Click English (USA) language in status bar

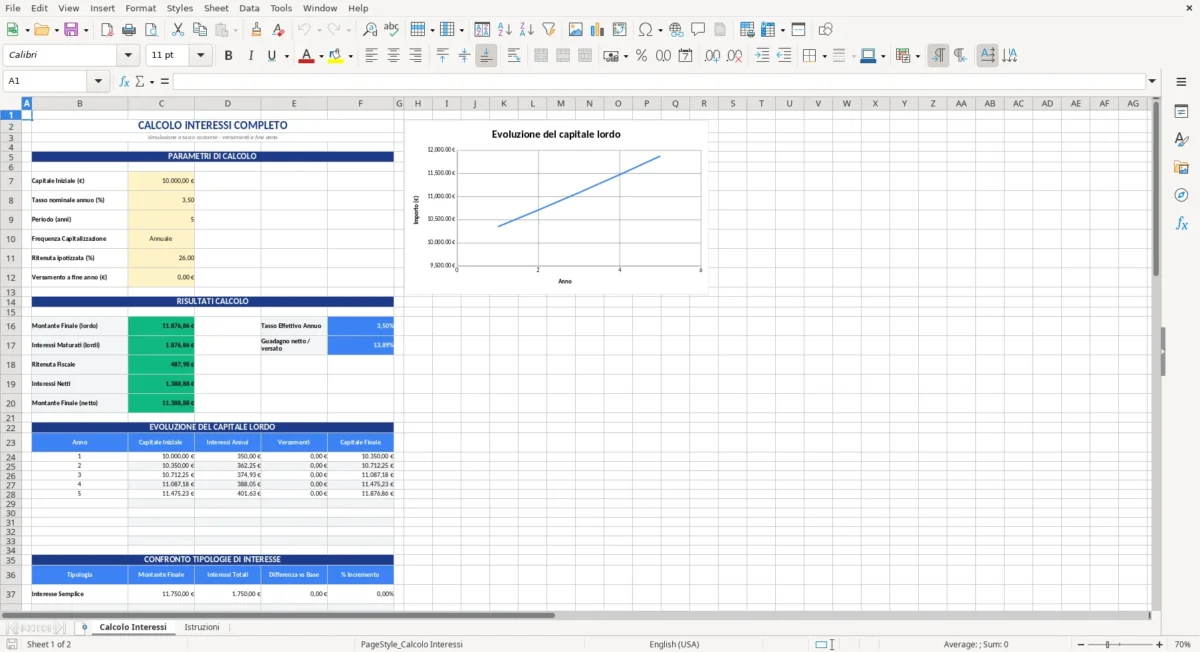[x=674, y=645]
